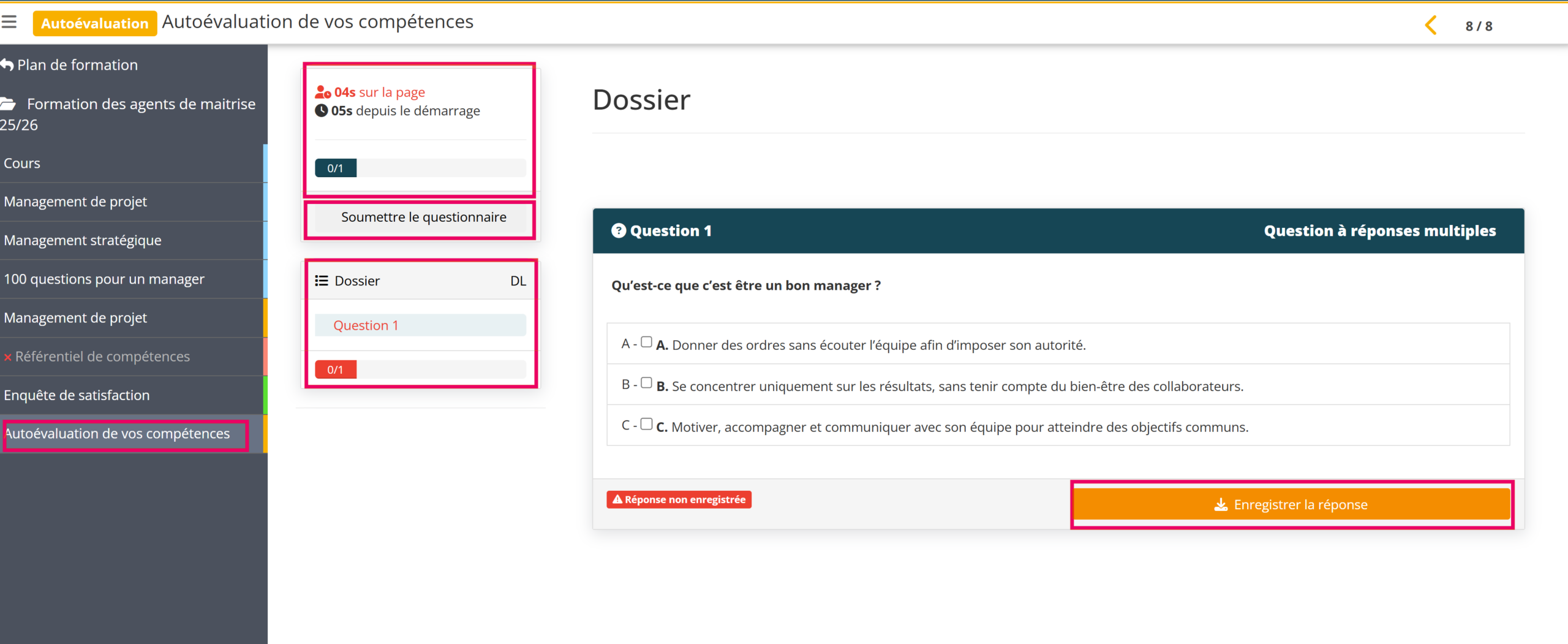Click the red 0/1 Dossier progress bar

coord(336,369)
